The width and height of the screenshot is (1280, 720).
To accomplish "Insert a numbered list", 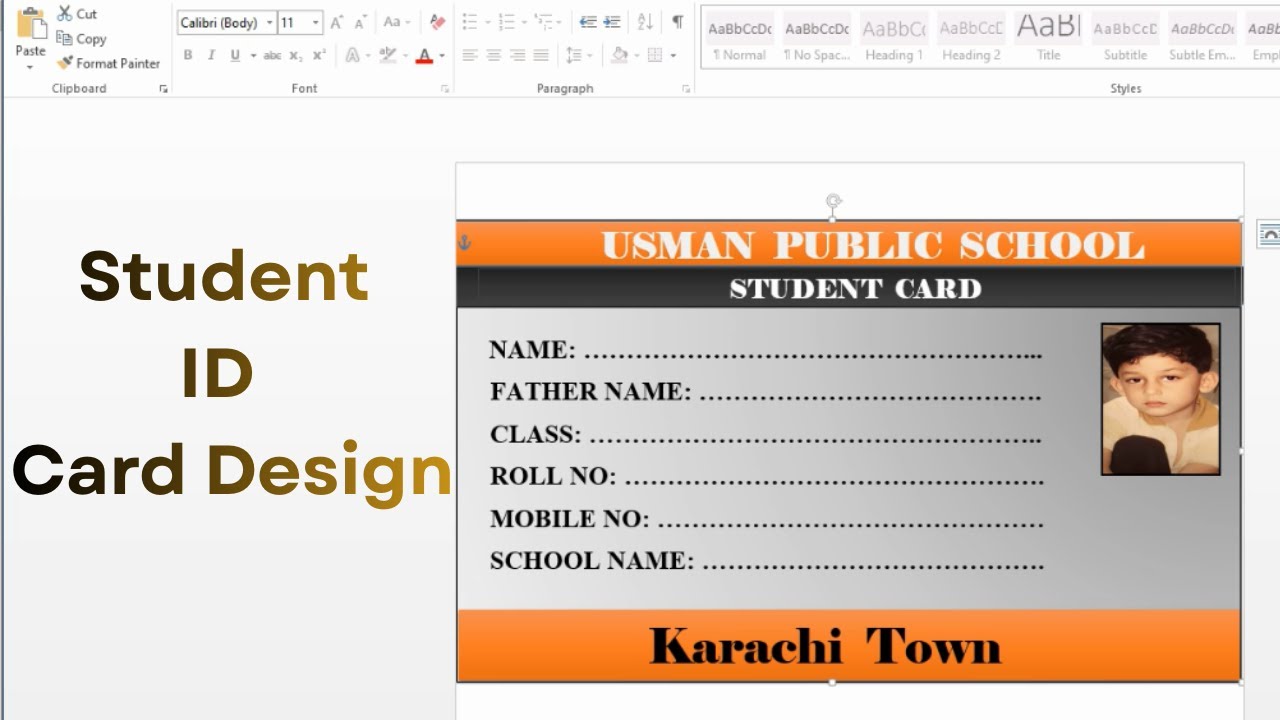I will coord(507,22).
